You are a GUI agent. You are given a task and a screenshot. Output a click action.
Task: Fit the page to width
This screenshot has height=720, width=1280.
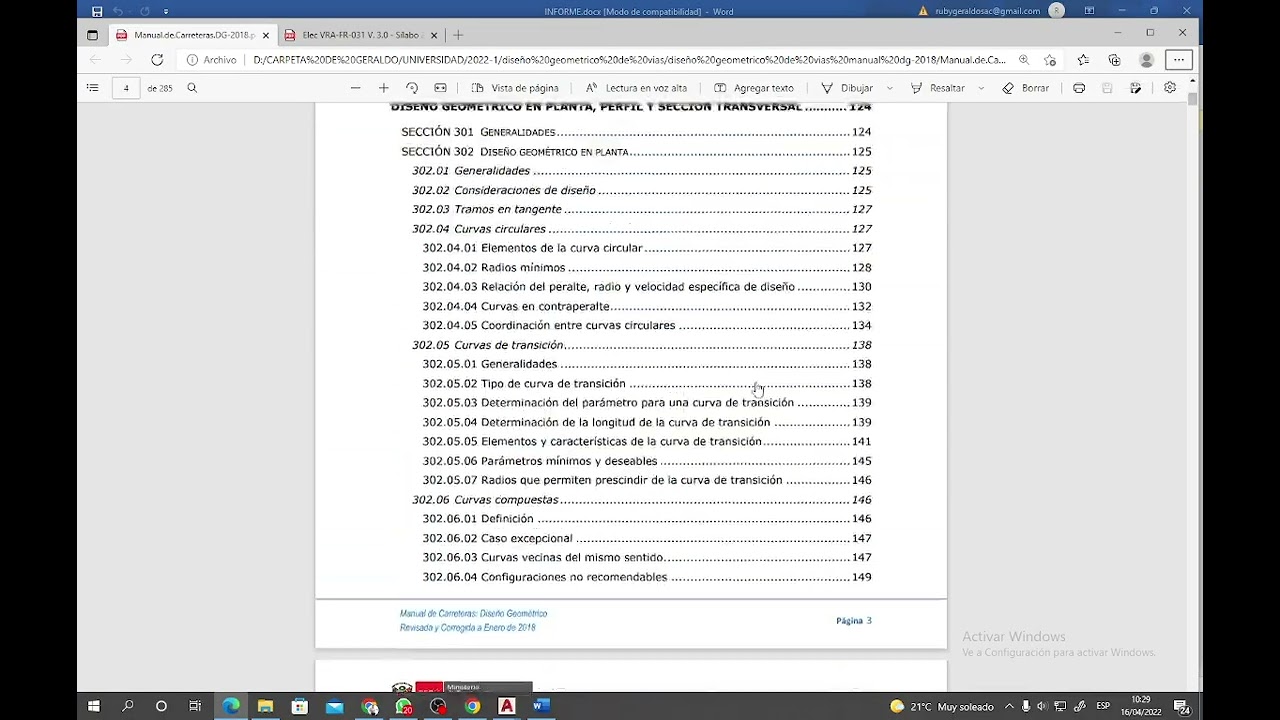click(440, 88)
